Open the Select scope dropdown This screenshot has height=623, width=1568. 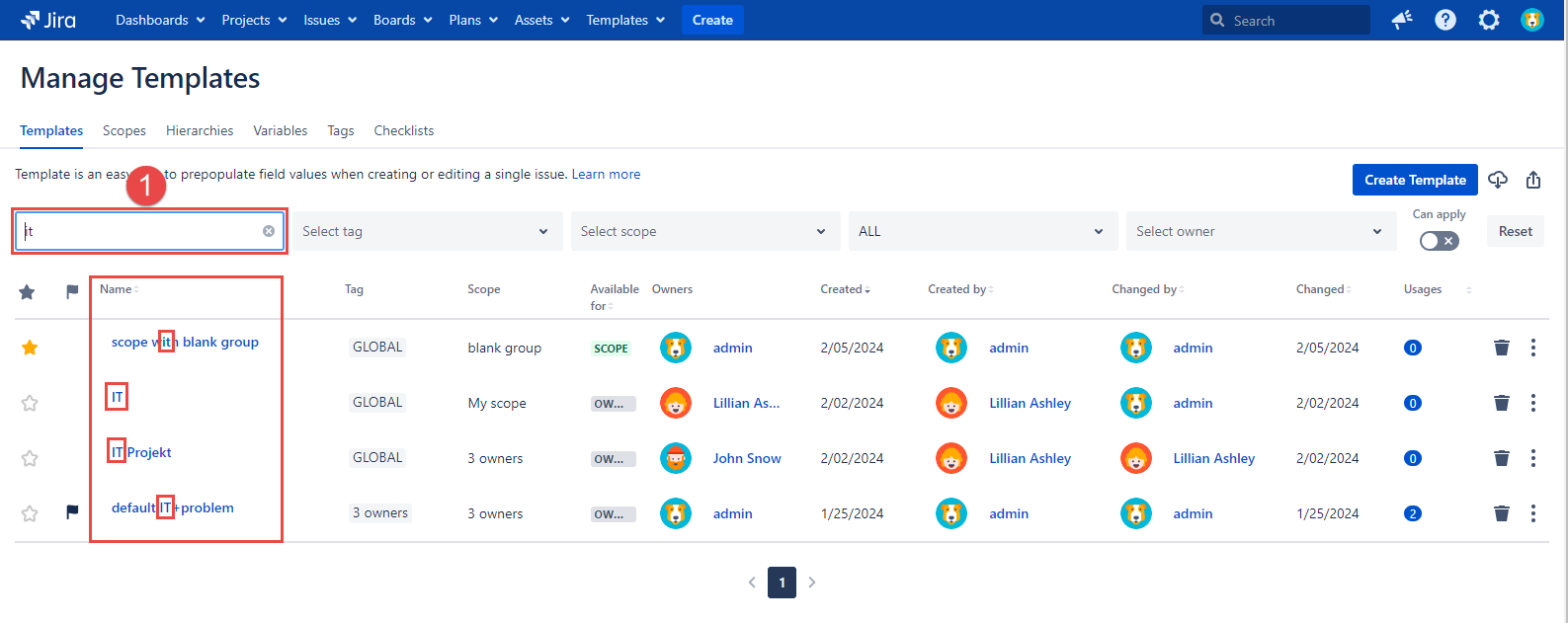coord(704,231)
